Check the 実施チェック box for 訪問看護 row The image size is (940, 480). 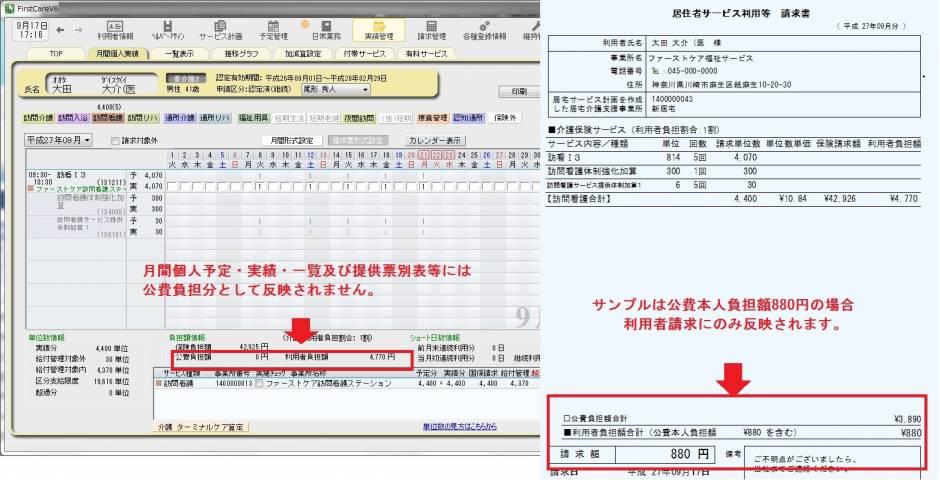pyautogui.click(x=259, y=384)
